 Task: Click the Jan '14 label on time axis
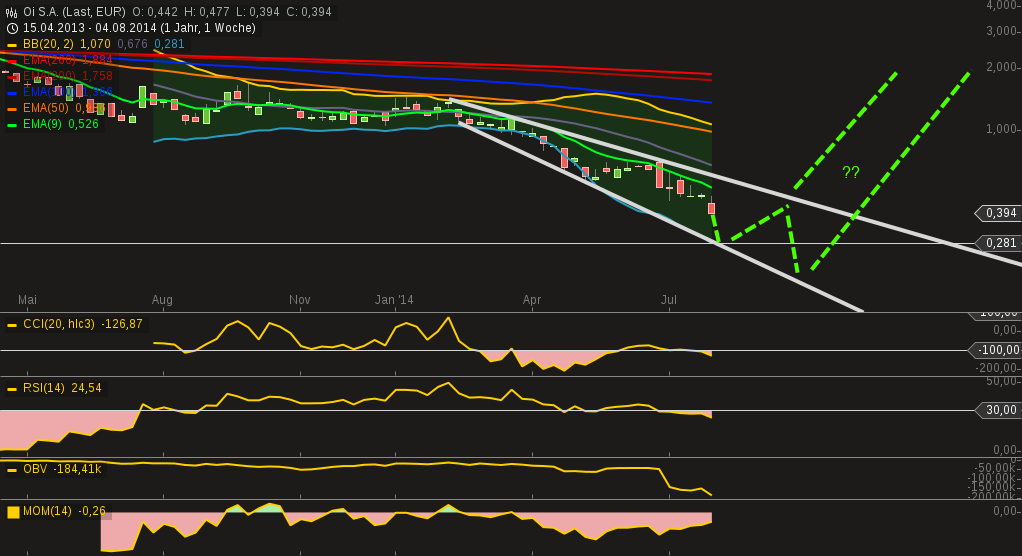click(x=394, y=300)
